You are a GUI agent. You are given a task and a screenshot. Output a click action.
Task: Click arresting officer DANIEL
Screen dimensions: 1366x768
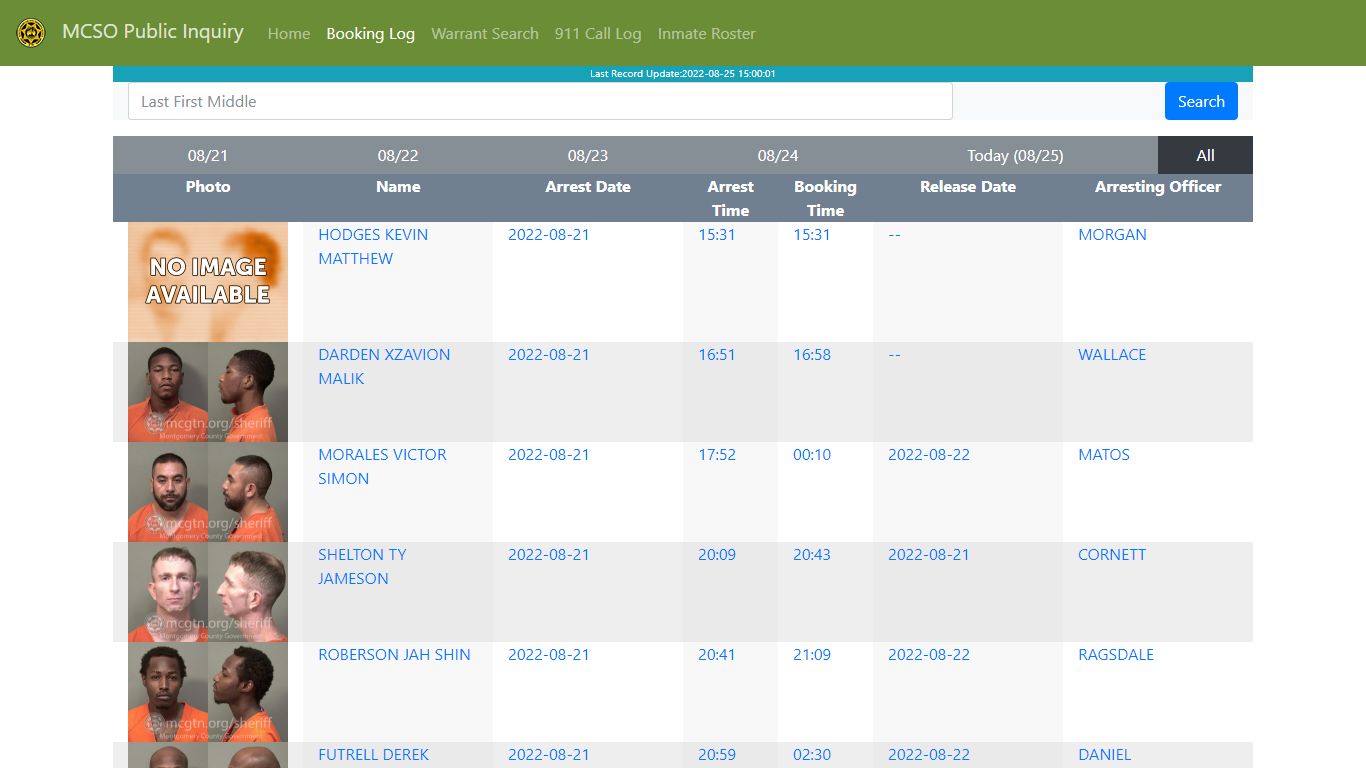[1104, 754]
